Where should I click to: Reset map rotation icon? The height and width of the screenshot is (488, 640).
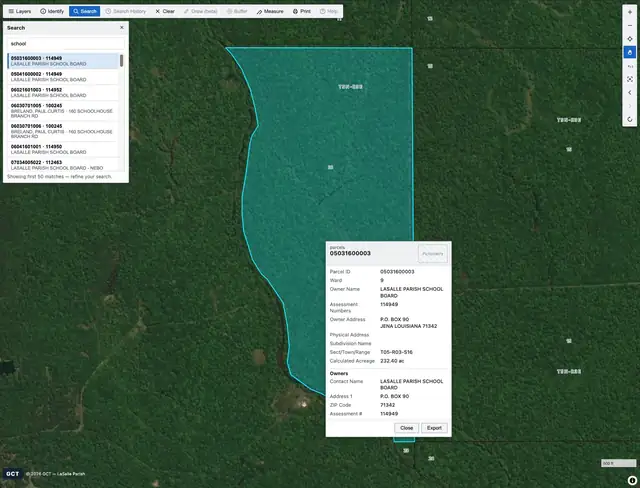(x=630, y=120)
